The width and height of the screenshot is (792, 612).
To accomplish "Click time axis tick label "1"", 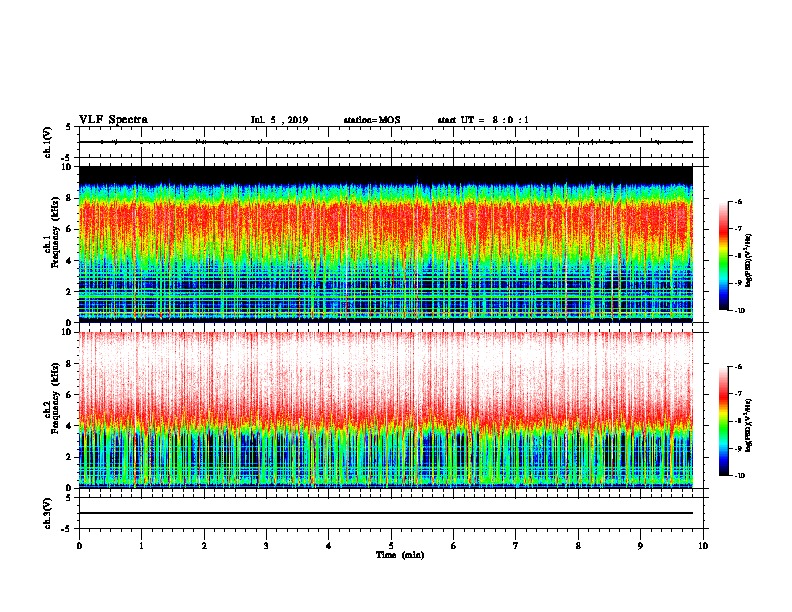I will 141,546.
